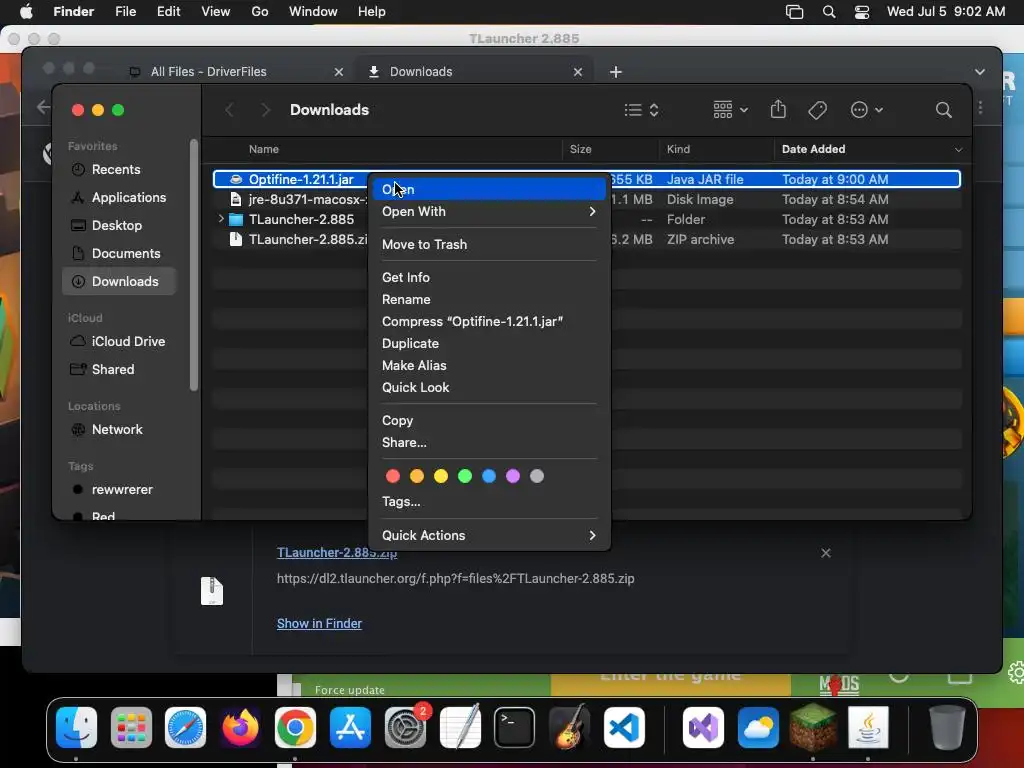
Task: Select the jre-8u371-macosx disk image file
Action: coord(587,199)
